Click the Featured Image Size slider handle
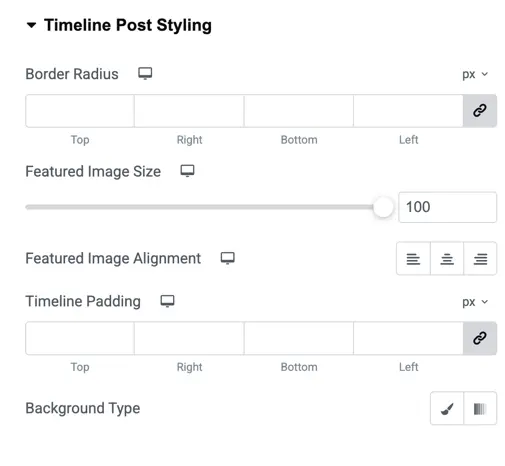 [x=383, y=207]
